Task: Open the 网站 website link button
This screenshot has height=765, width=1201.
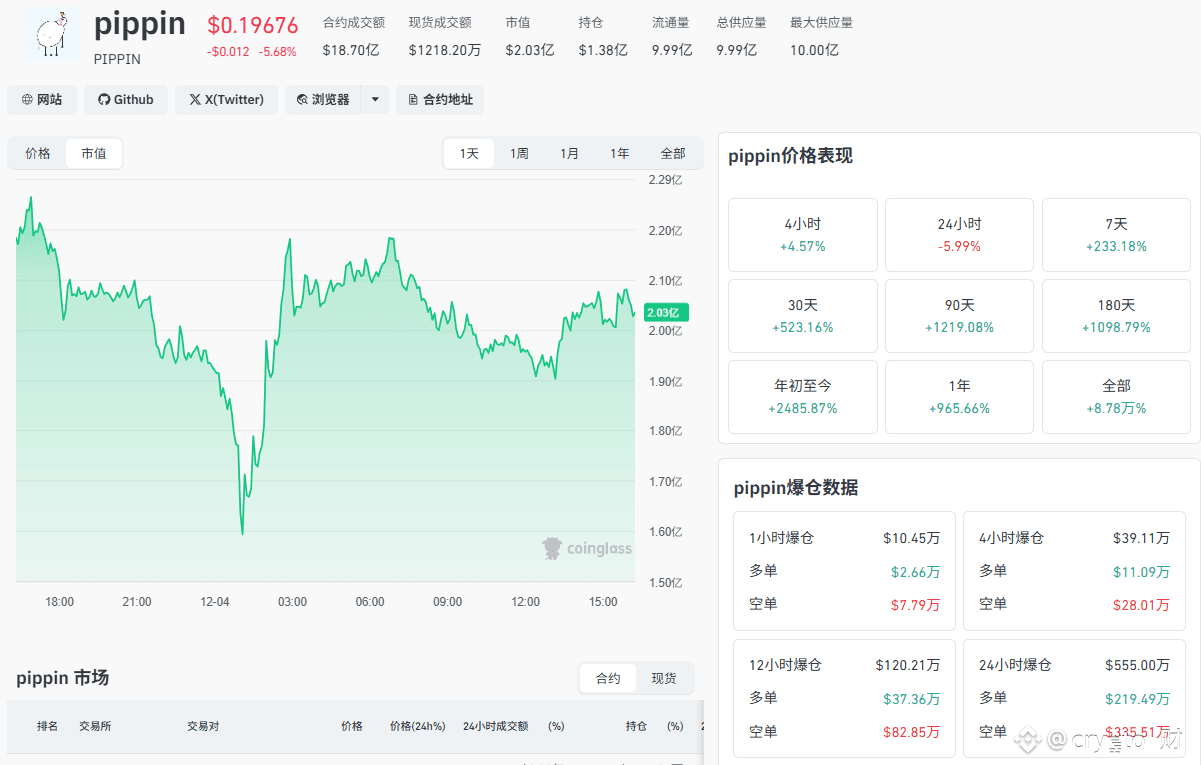Action: 42,100
